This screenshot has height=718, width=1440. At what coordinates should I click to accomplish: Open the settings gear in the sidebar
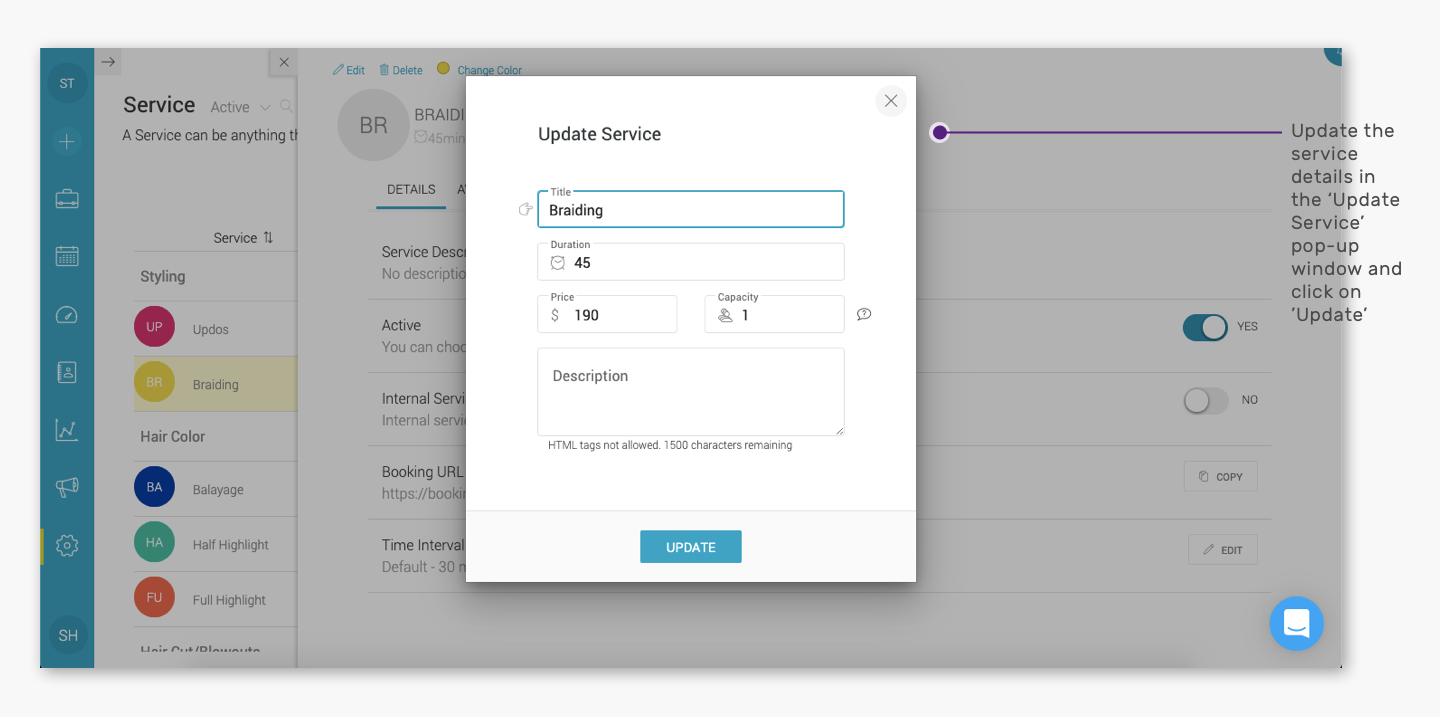click(x=67, y=545)
